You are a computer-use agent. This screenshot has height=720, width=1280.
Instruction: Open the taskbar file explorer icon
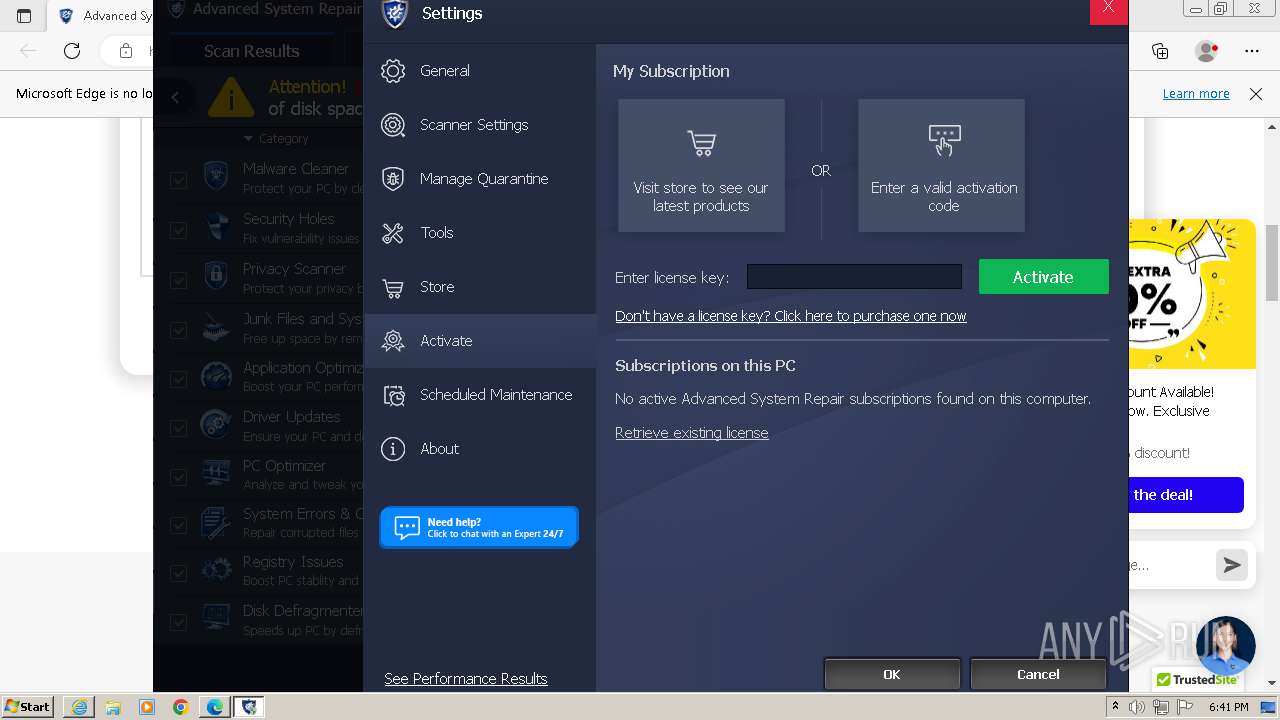(x=112, y=707)
